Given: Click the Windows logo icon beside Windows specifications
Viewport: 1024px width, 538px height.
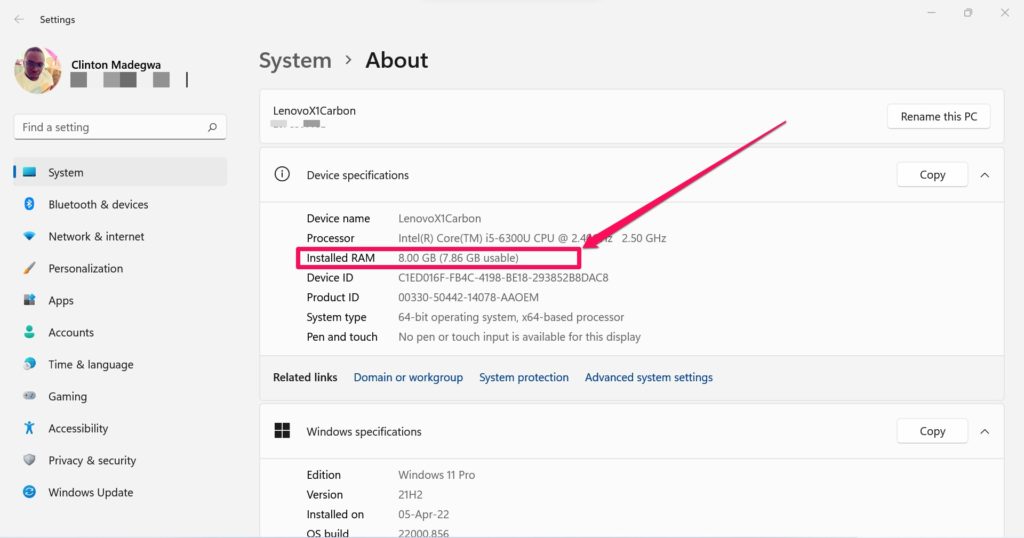Looking at the screenshot, I should tap(282, 430).
